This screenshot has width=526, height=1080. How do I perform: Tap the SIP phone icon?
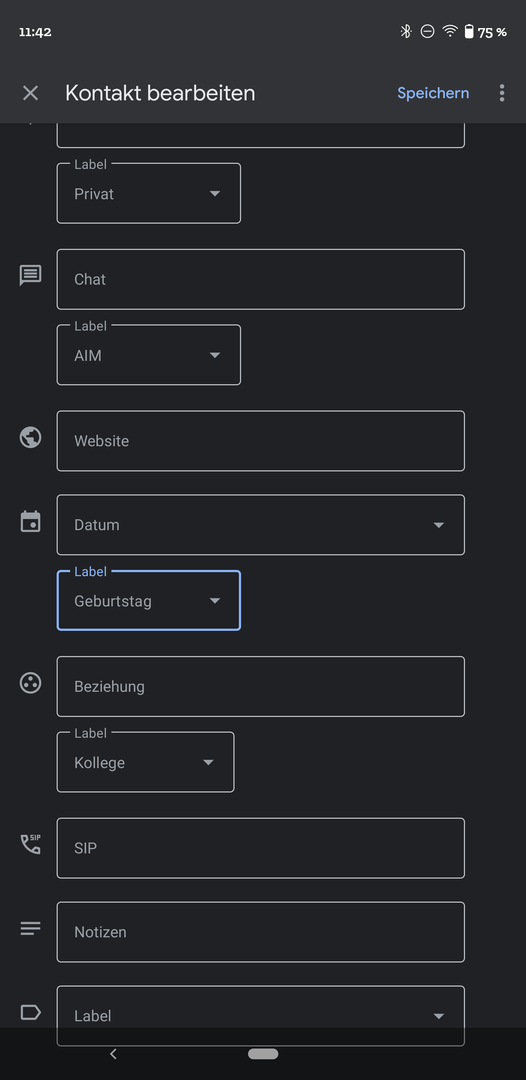click(x=30, y=844)
